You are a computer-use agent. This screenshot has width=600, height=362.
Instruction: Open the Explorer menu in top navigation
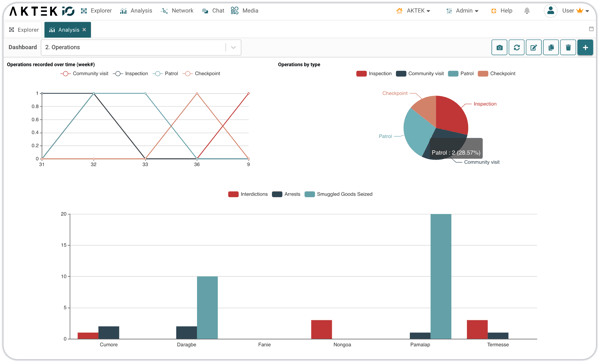[96, 11]
